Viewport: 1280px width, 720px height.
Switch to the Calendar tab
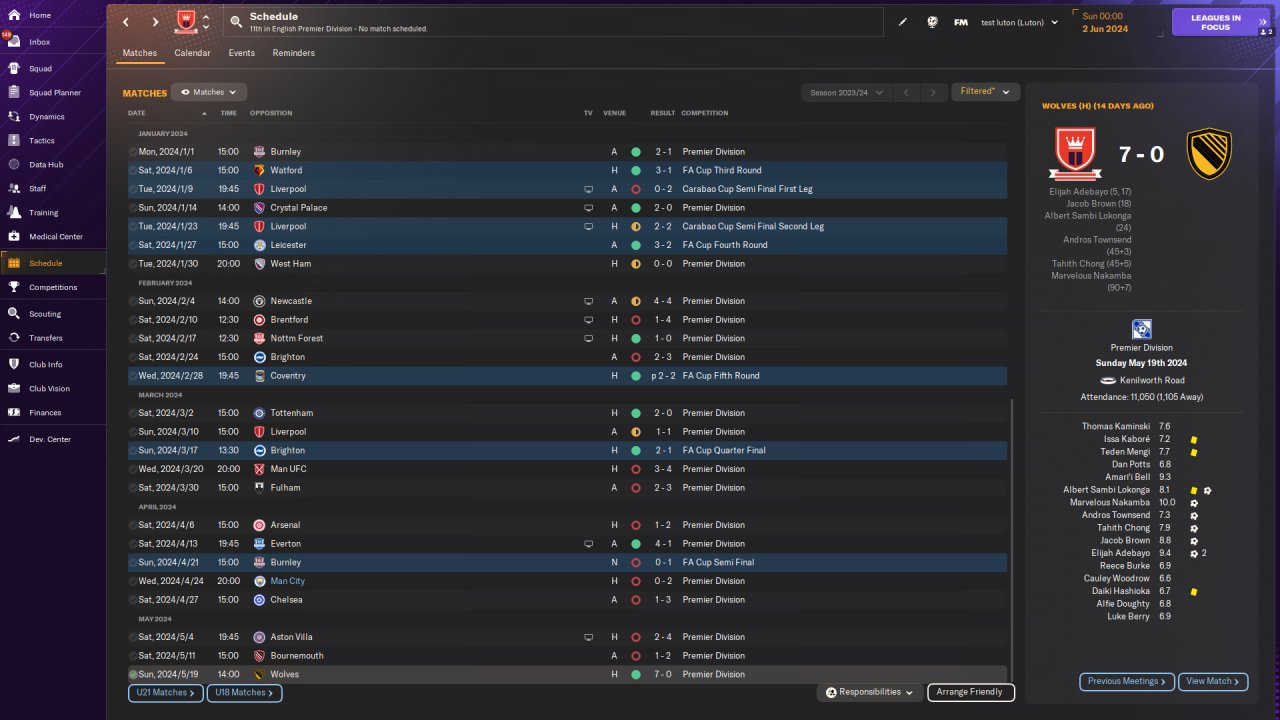pyautogui.click(x=192, y=53)
